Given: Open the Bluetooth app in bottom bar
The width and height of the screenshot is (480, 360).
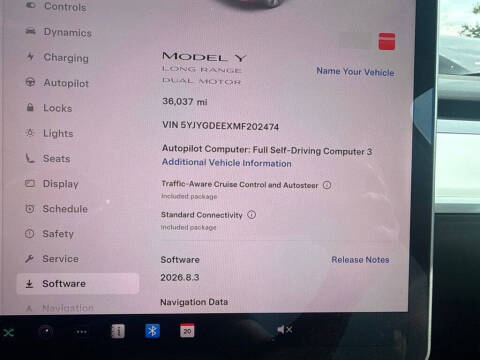Looking at the screenshot, I should (x=152, y=331).
